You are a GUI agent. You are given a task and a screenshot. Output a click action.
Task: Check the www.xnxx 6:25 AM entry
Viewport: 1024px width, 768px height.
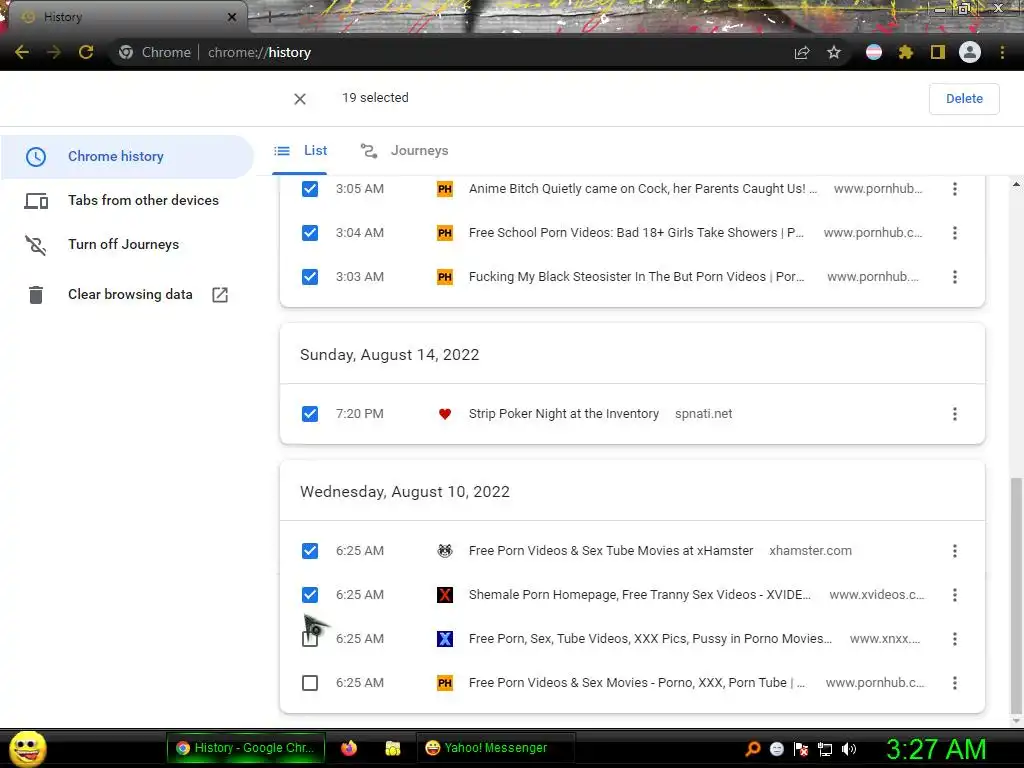coord(310,639)
